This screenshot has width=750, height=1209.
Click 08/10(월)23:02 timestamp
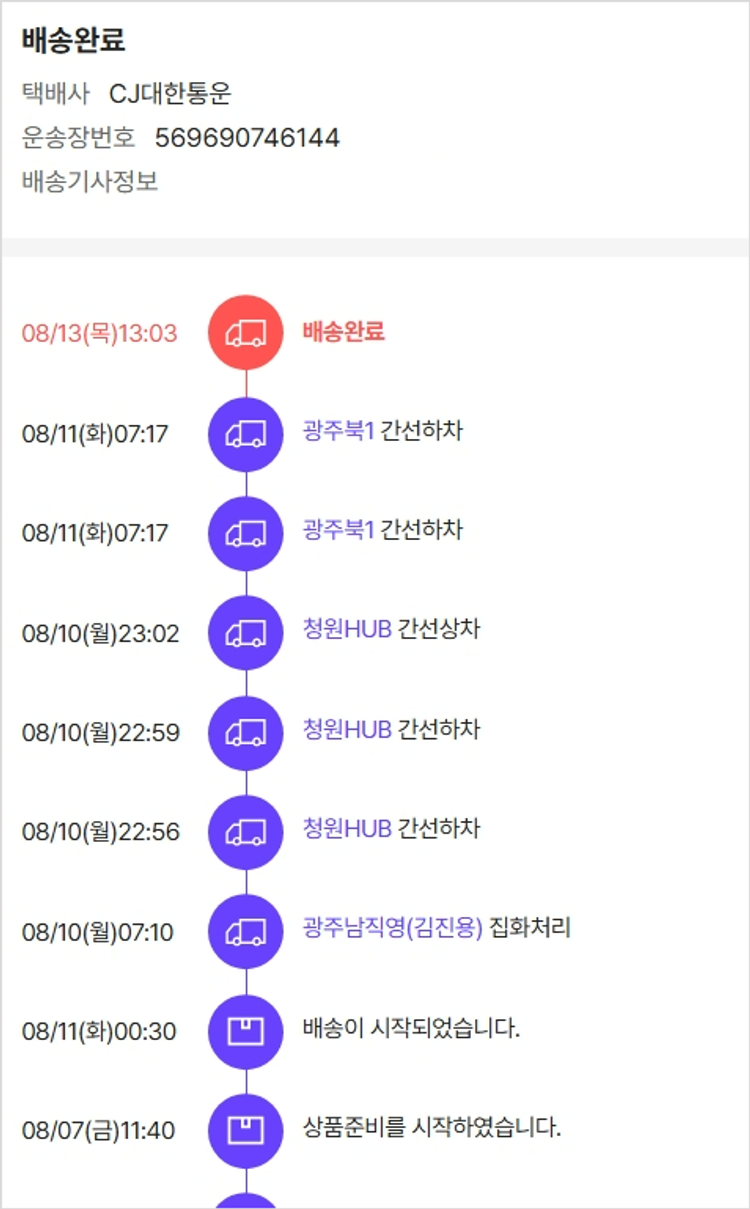point(100,633)
